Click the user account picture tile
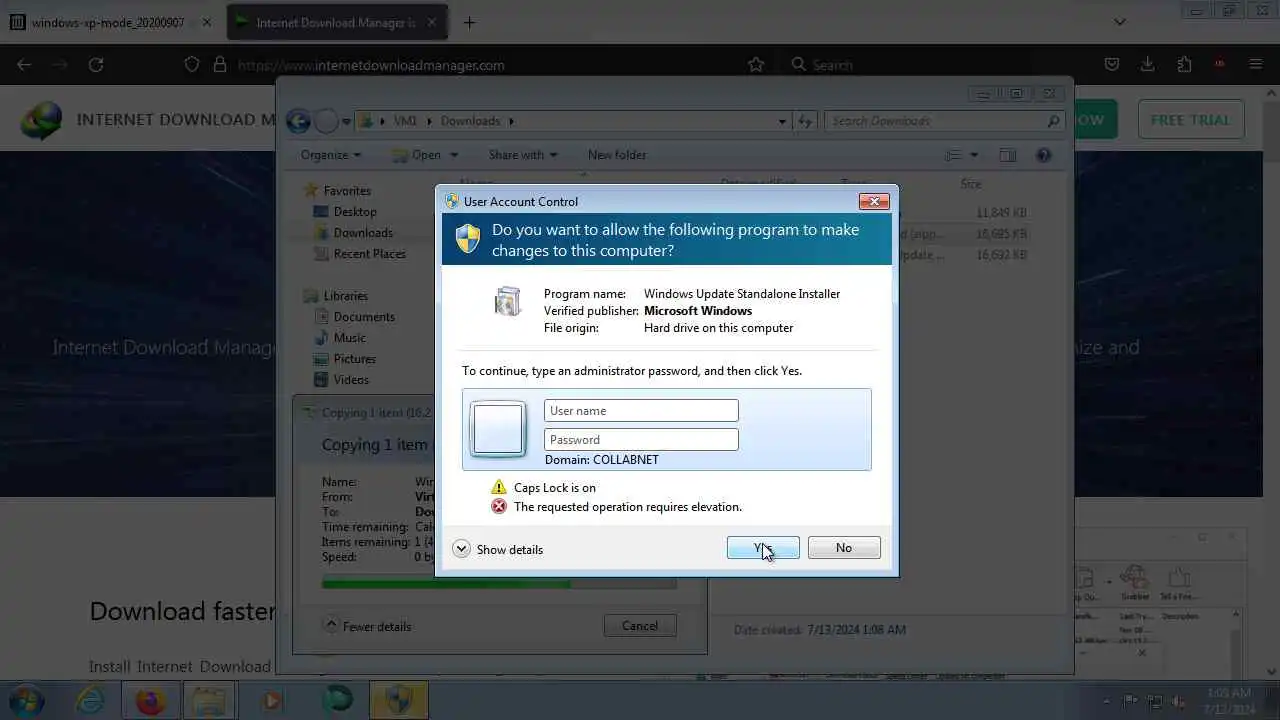This screenshot has height=720, width=1280. 498,429
